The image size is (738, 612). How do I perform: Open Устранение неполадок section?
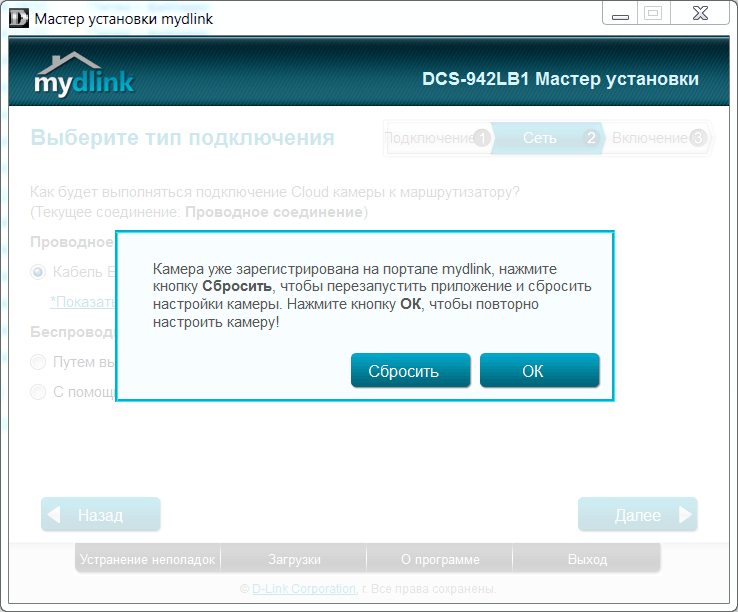coord(147,559)
